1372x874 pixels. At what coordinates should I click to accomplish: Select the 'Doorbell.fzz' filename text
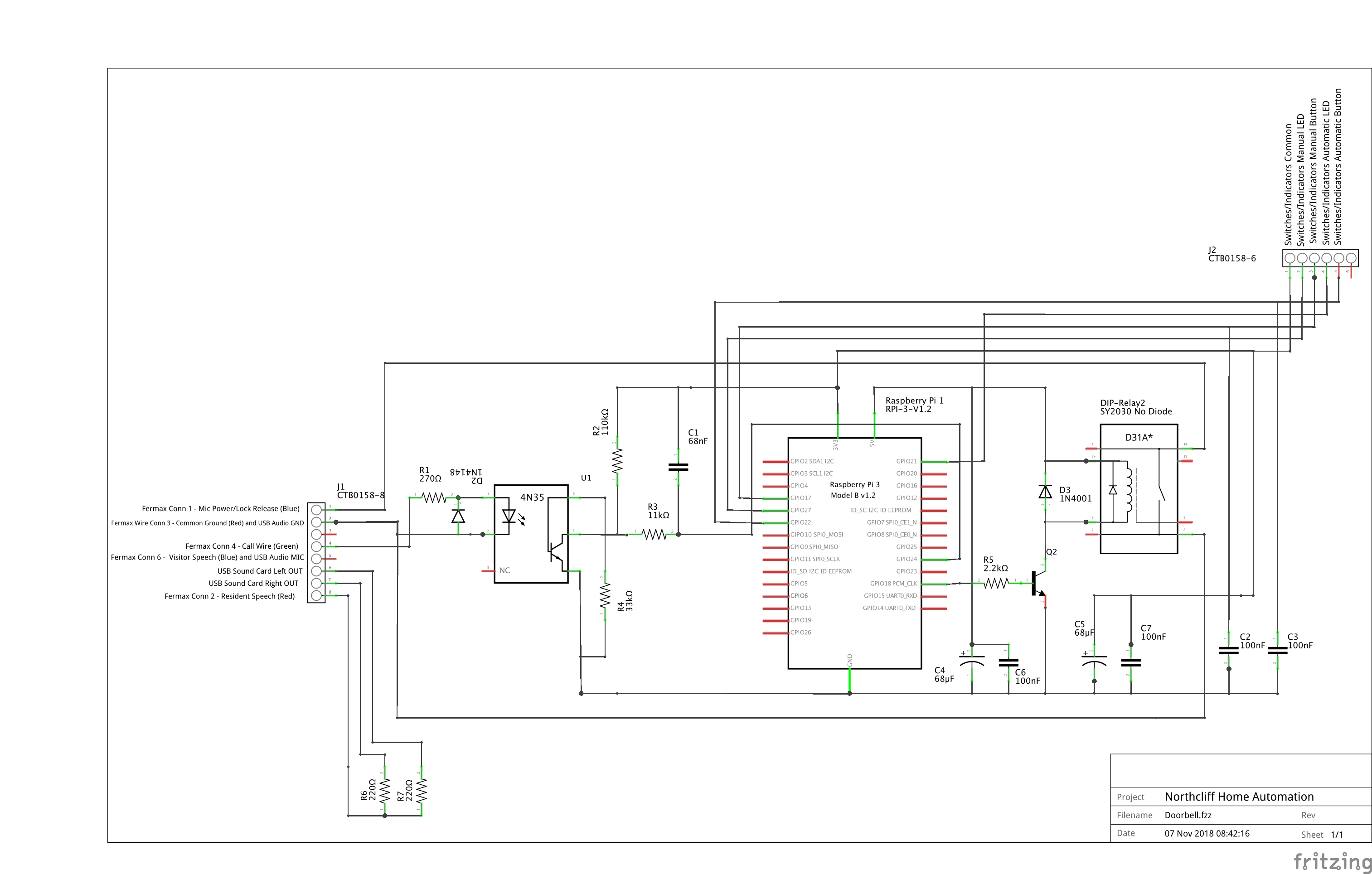[1188, 816]
